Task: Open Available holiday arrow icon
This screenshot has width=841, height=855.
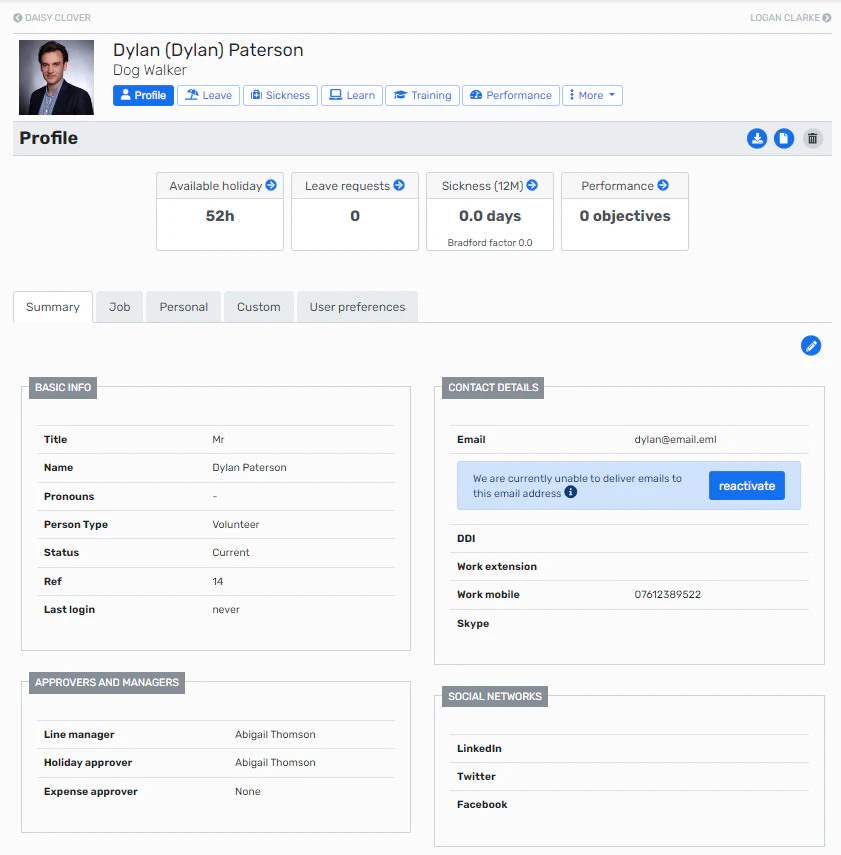Action: 271,186
